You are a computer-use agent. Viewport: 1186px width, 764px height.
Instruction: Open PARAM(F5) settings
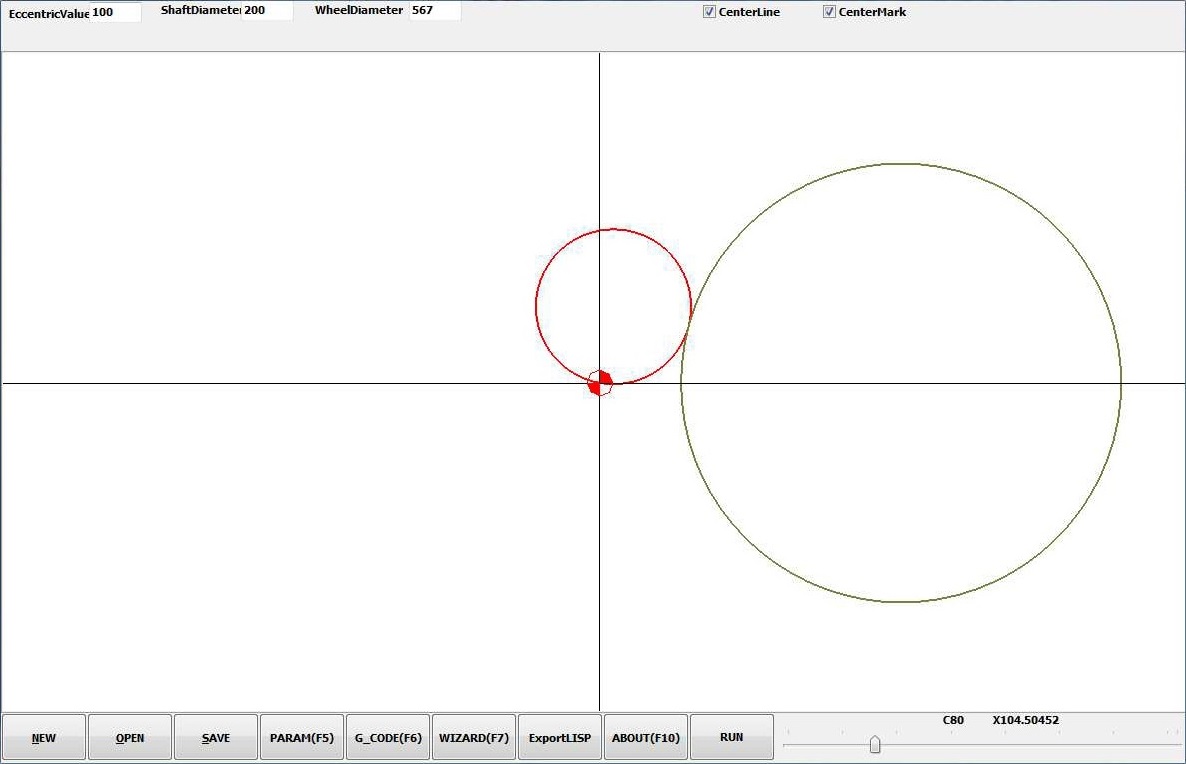pyautogui.click(x=302, y=738)
